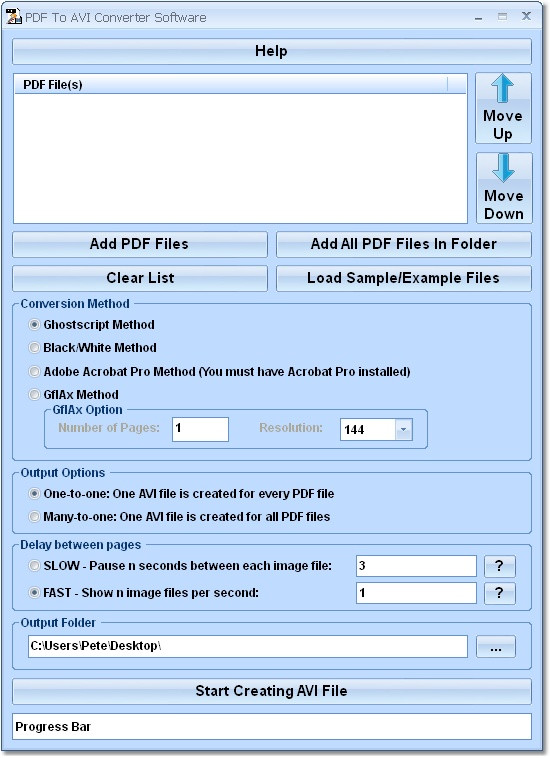The height and width of the screenshot is (758, 550).
Task: Click the Move Up arrow button
Action: (503, 108)
